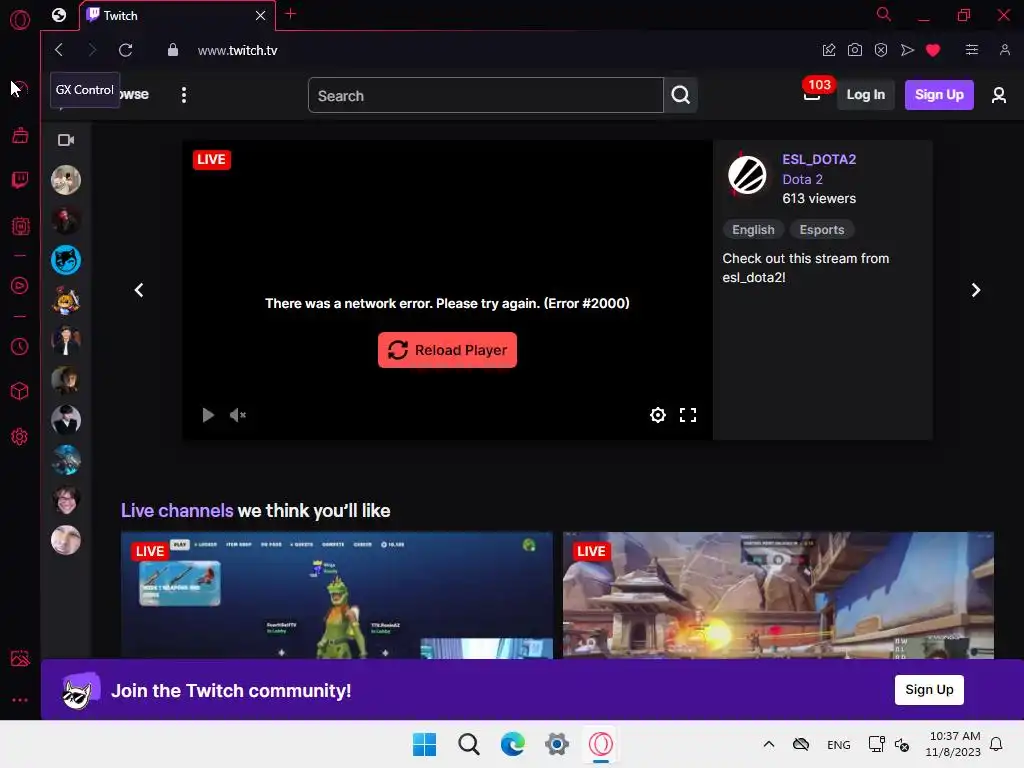Open ESL_DOTA2 channel link

(819, 159)
